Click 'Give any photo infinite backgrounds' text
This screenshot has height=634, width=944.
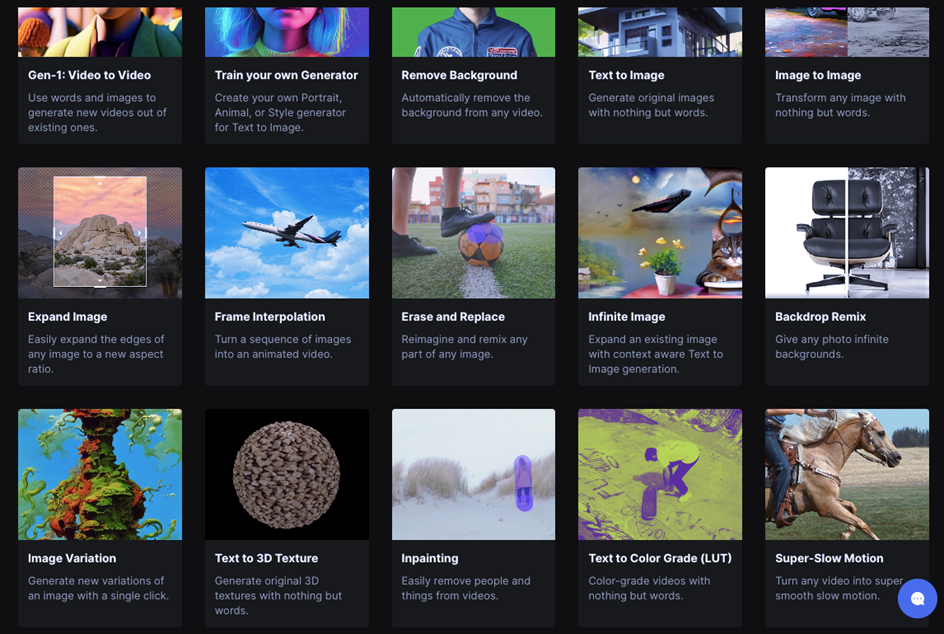pyautogui.click(x=831, y=347)
